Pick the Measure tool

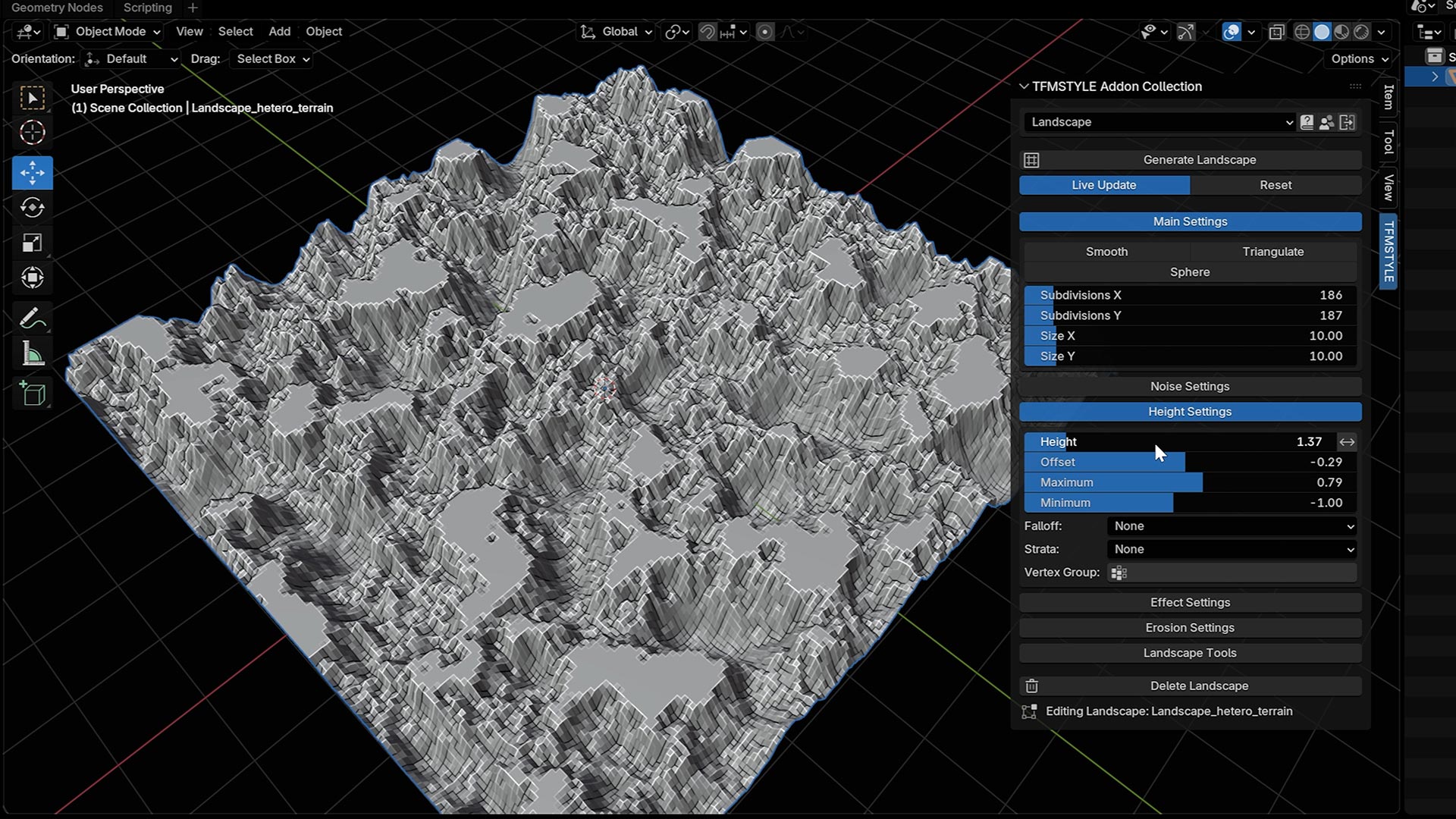pyautogui.click(x=32, y=354)
